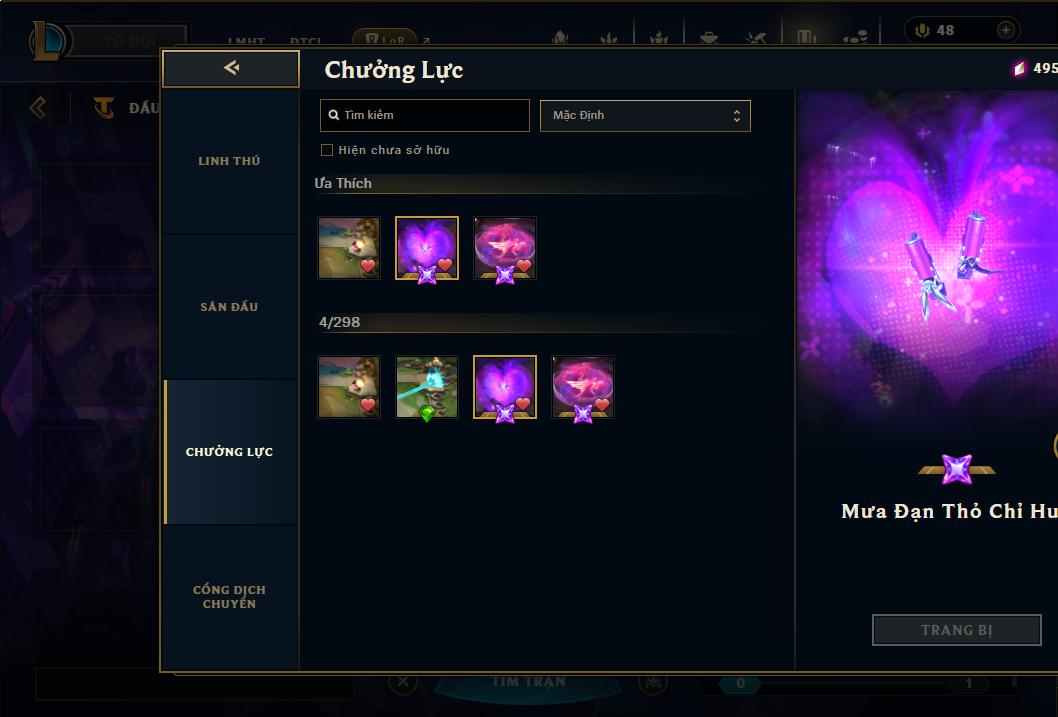The width and height of the screenshot is (1058, 717).
Task: Select the blue beam boom with green gem
Action: pos(427,387)
